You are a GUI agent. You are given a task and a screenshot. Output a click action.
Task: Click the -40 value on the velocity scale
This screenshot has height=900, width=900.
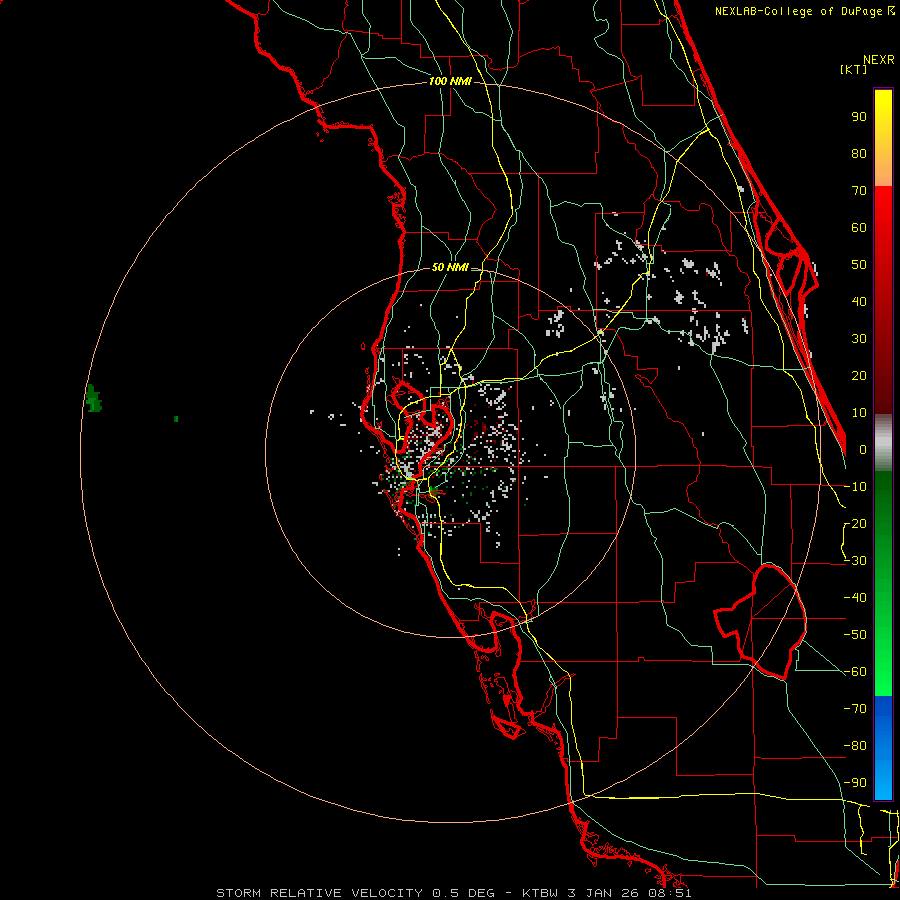[855, 598]
